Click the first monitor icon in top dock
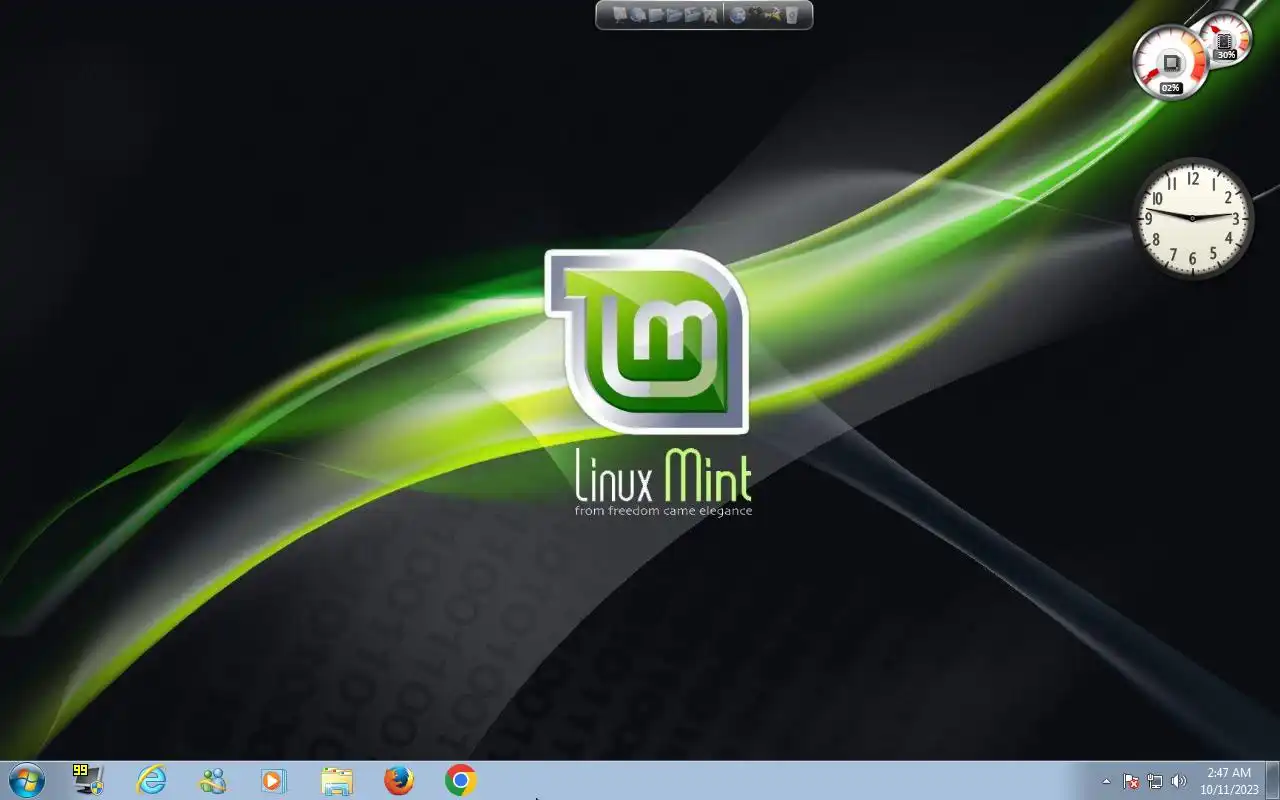 pos(619,15)
